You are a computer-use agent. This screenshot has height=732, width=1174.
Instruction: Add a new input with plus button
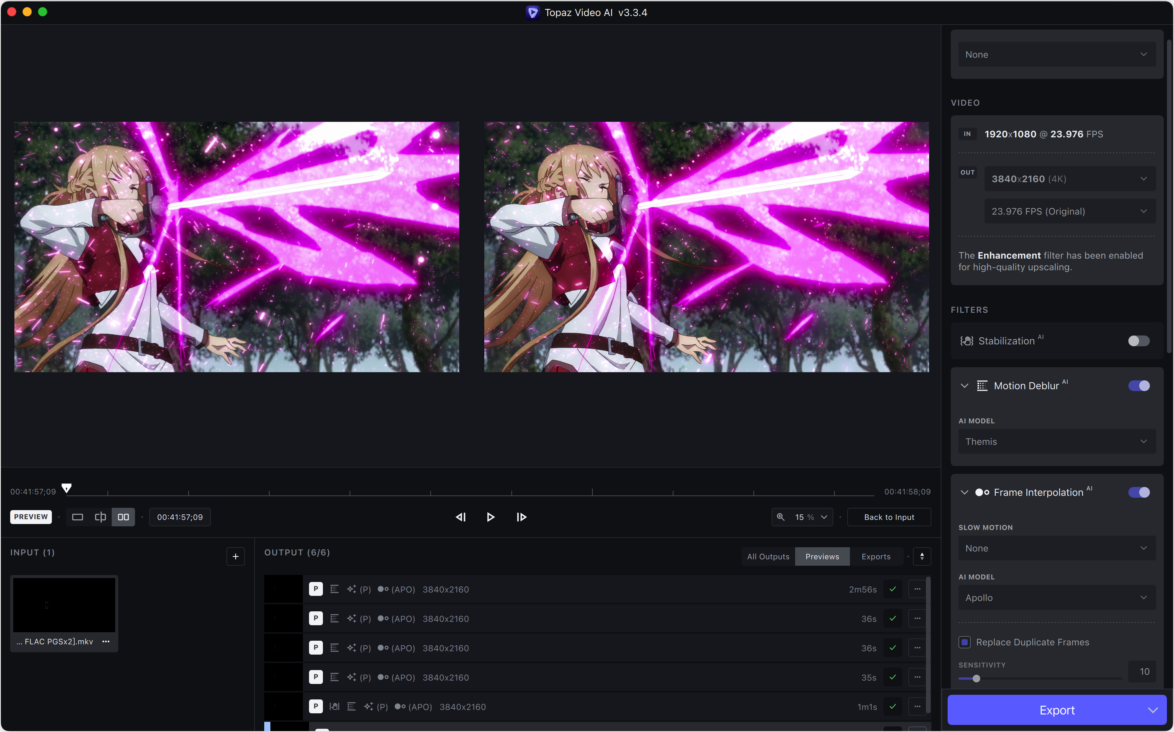coord(235,556)
